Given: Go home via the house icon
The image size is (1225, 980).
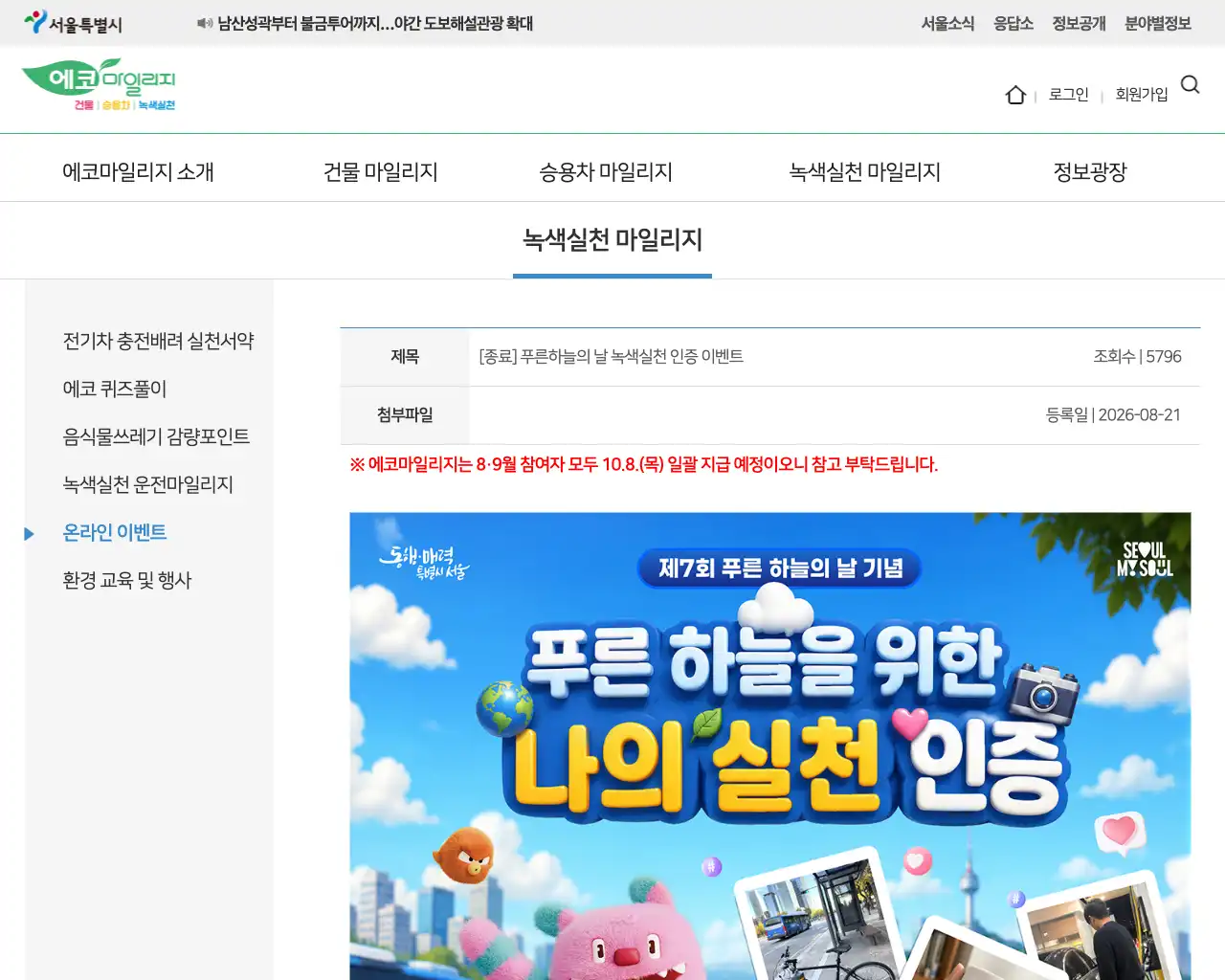Looking at the screenshot, I should click(x=1015, y=95).
